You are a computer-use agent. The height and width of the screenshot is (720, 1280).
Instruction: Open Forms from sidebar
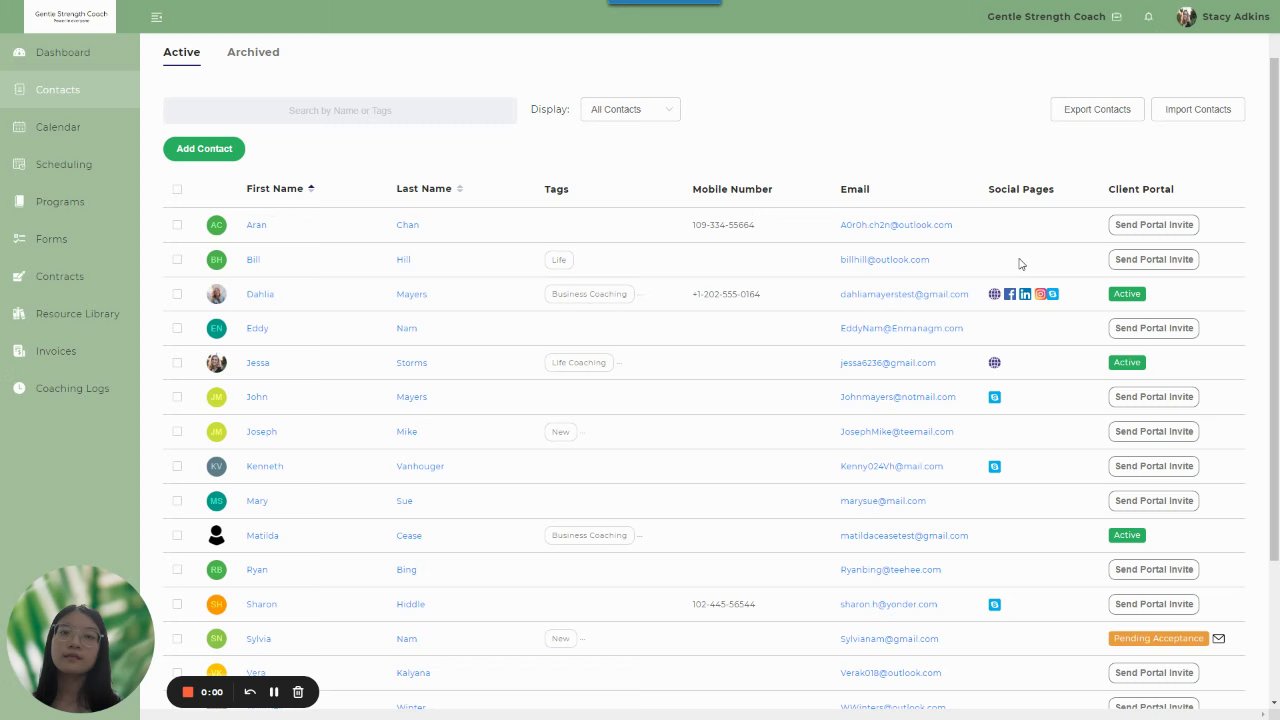pos(52,239)
